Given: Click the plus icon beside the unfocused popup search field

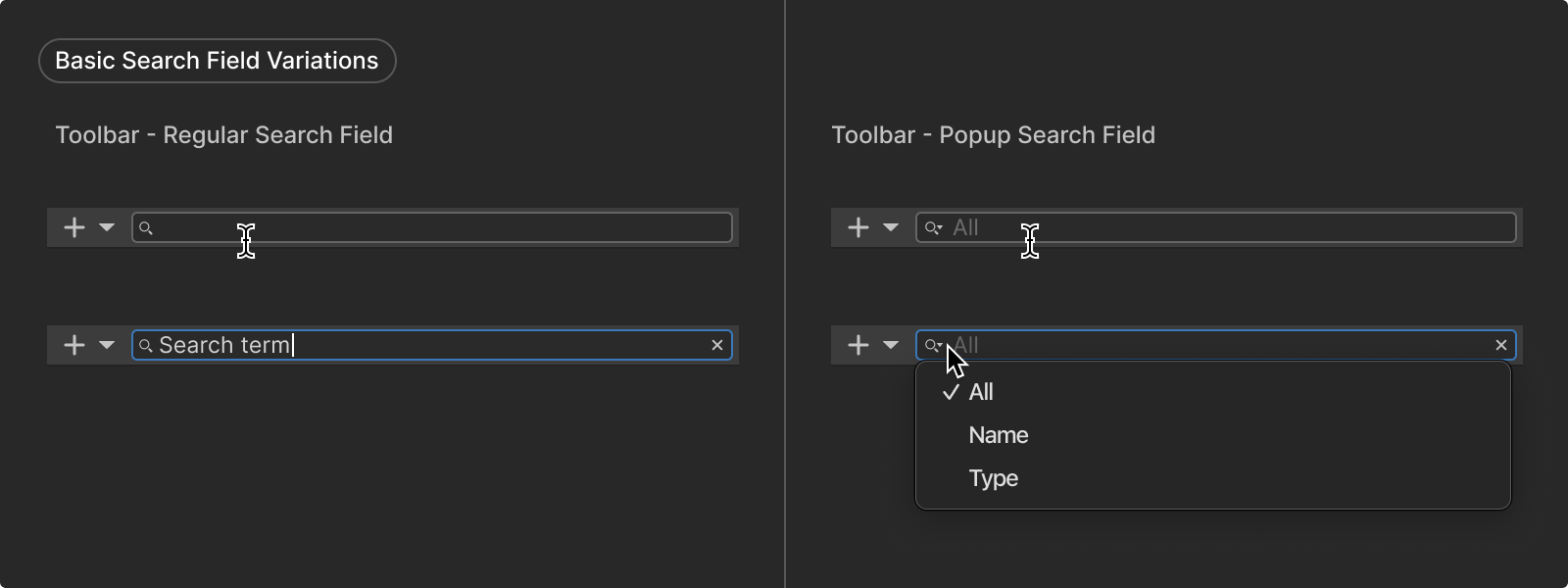Looking at the screenshot, I should click(x=858, y=227).
